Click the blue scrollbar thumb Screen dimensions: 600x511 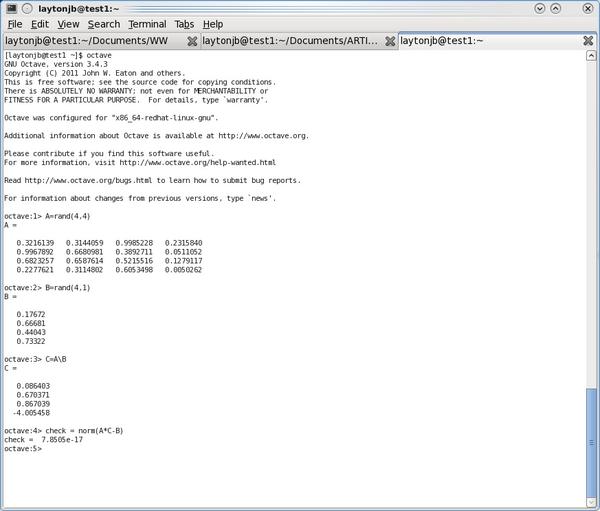[x=591, y=442]
